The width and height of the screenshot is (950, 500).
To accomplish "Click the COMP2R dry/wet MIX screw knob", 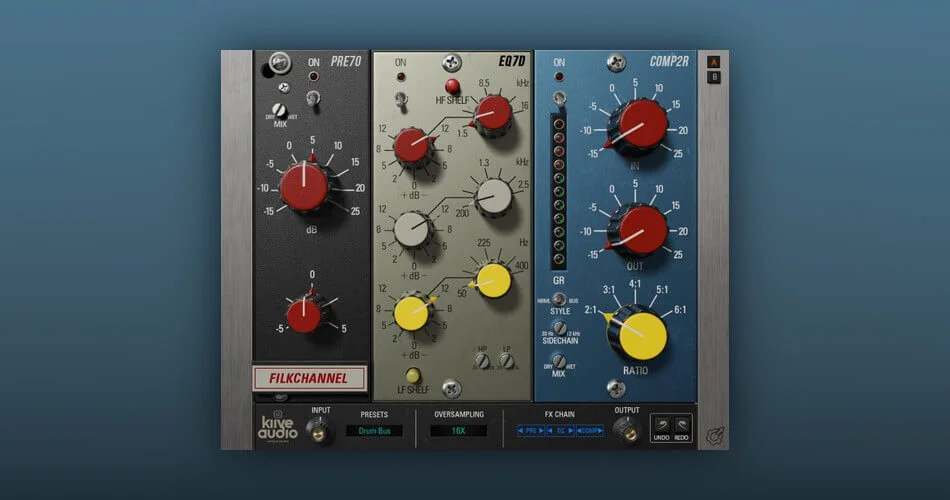I will tap(559, 361).
